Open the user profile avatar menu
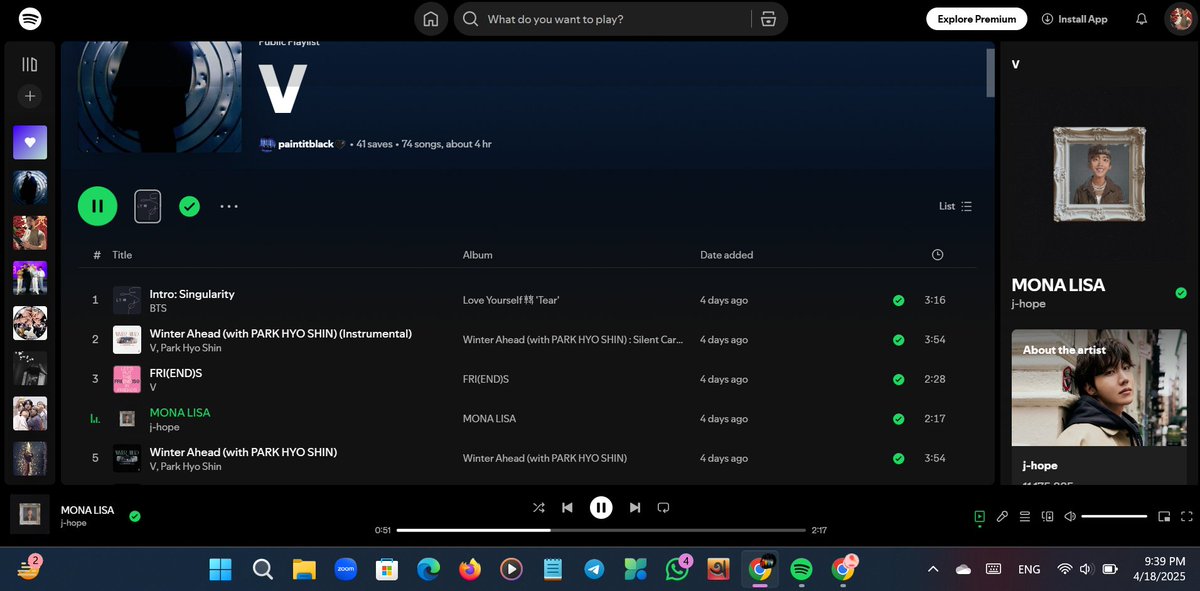This screenshot has width=1200, height=591. pyautogui.click(x=1180, y=19)
